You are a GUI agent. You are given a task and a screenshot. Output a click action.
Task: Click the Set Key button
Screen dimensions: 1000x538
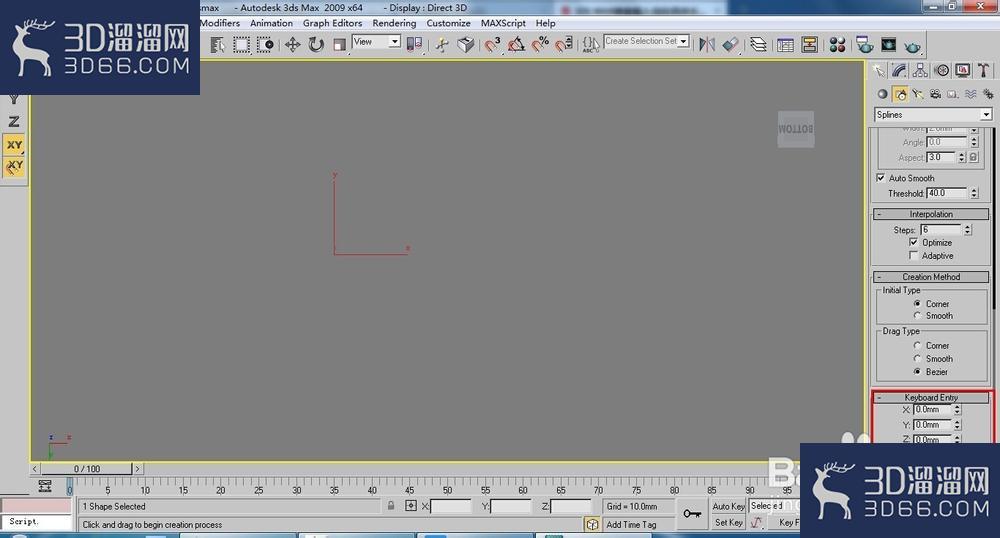tap(728, 522)
